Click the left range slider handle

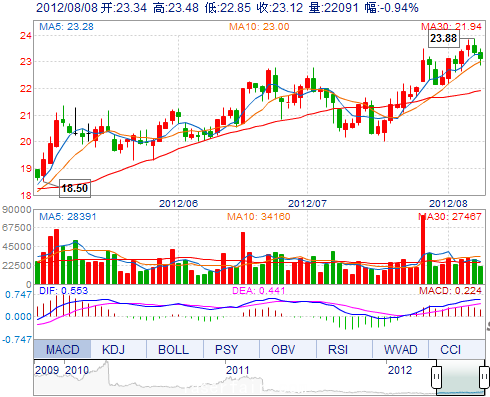click(436, 377)
